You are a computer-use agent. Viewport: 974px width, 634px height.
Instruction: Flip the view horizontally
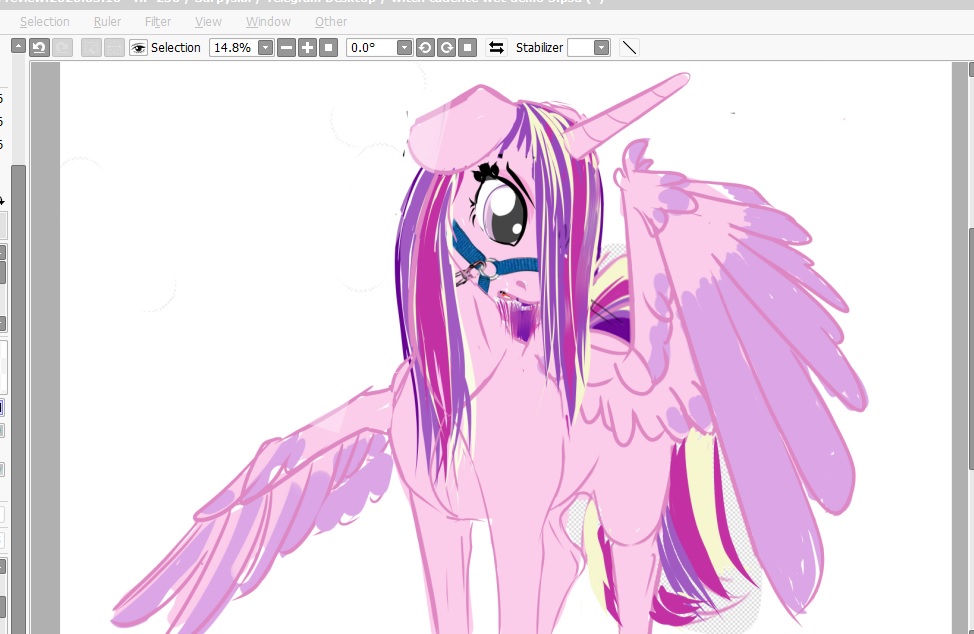click(496, 48)
